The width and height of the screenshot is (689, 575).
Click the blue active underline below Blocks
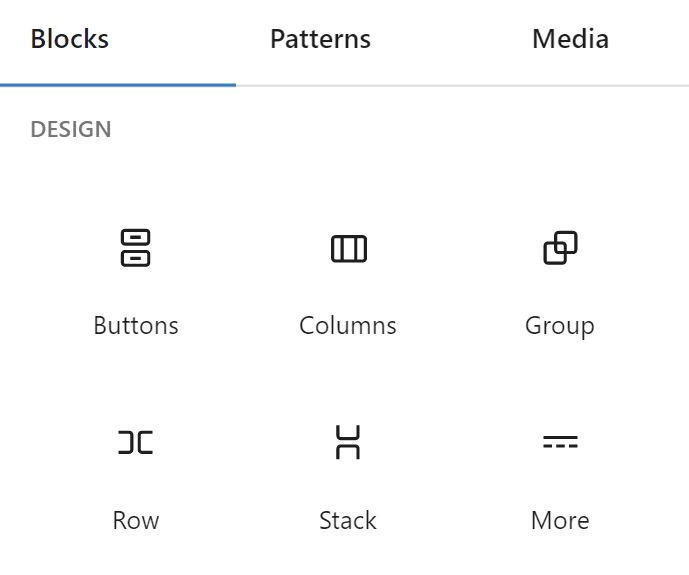pyautogui.click(x=118, y=85)
